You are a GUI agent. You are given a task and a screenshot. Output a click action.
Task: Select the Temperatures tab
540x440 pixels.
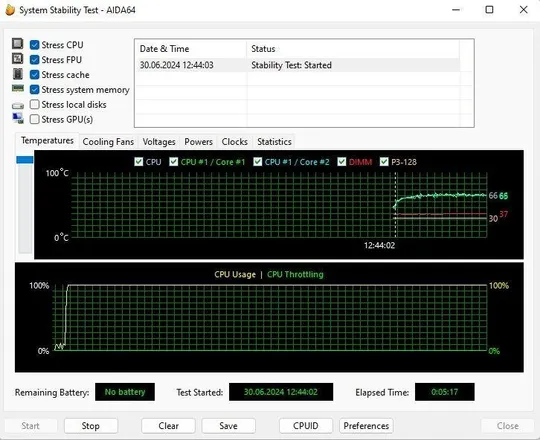click(x=47, y=140)
